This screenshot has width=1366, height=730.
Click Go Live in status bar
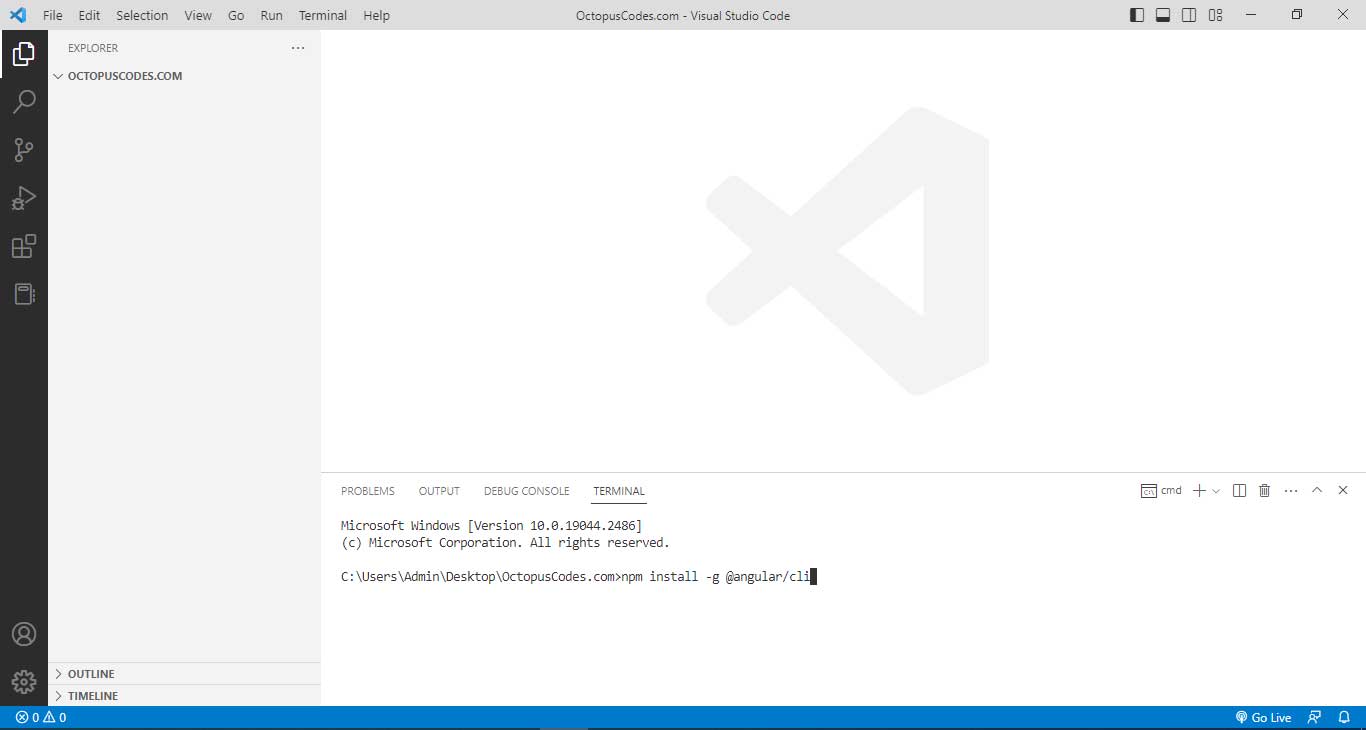[1263, 718]
